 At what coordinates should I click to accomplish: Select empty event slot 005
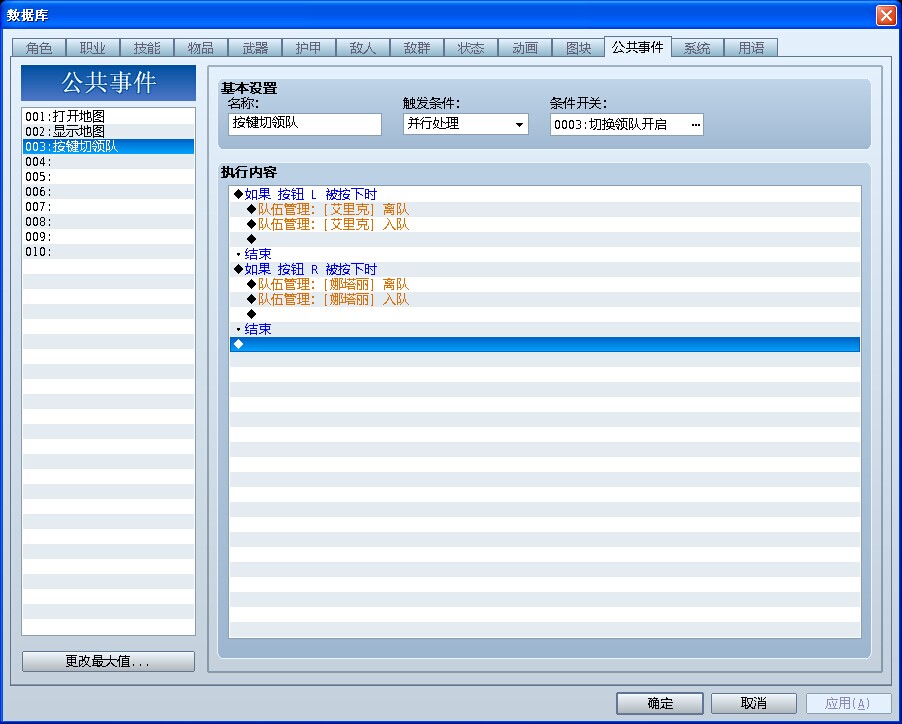point(108,176)
